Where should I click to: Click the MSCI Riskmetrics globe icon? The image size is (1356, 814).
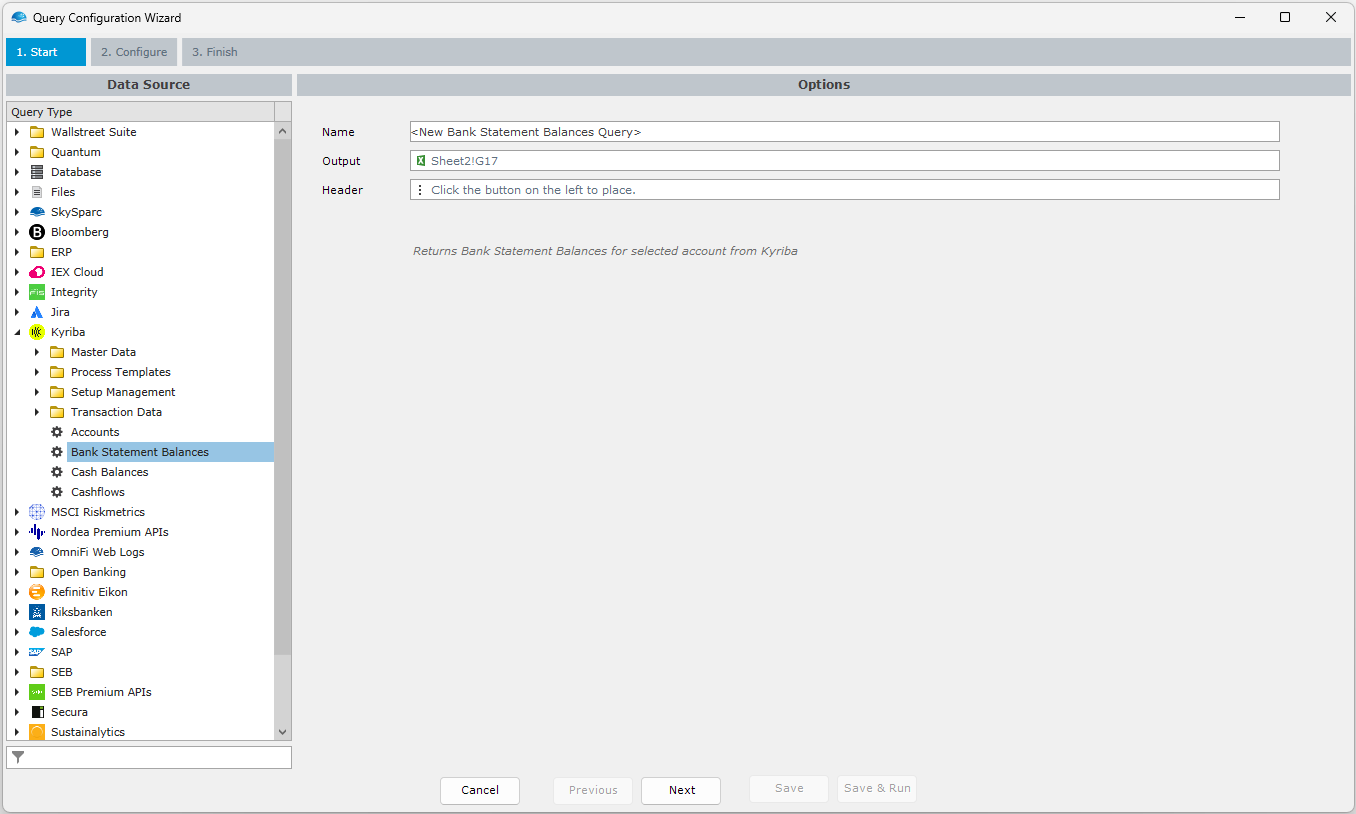pos(37,512)
